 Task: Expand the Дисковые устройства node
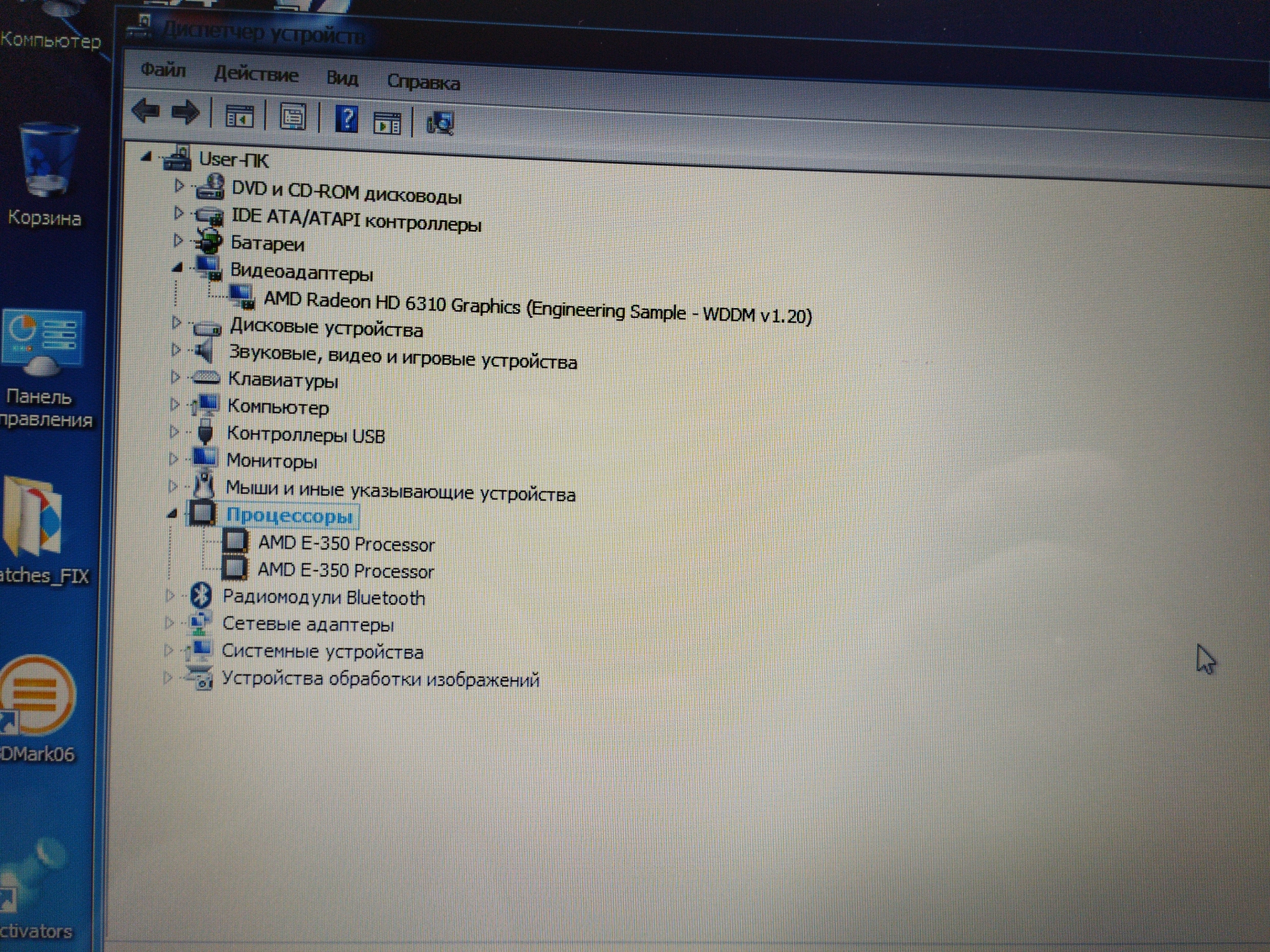coord(176,323)
